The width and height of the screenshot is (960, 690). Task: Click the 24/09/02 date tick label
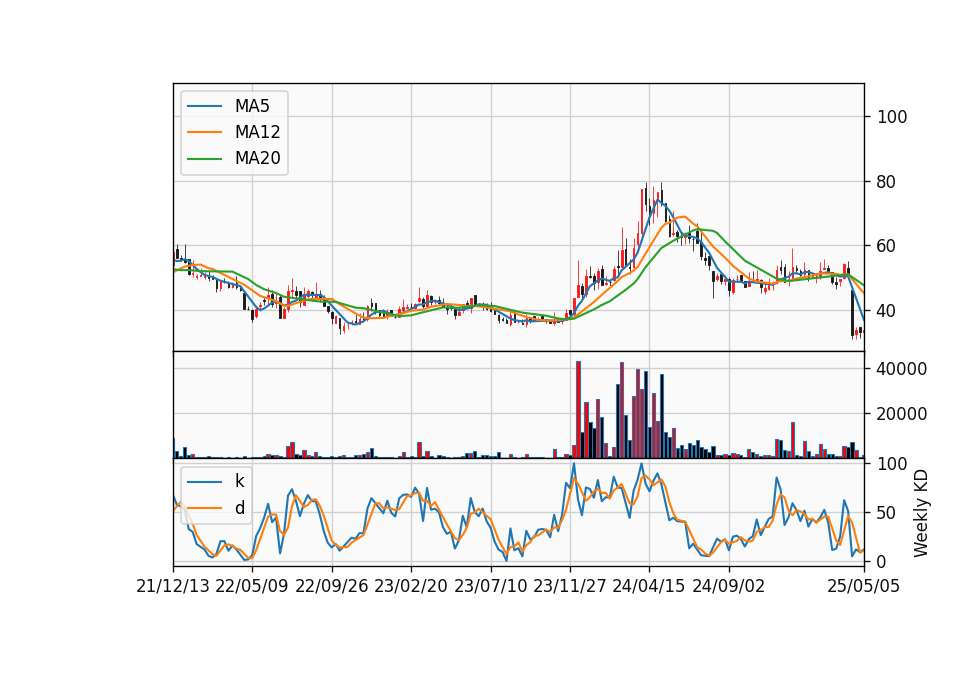click(729, 587)
